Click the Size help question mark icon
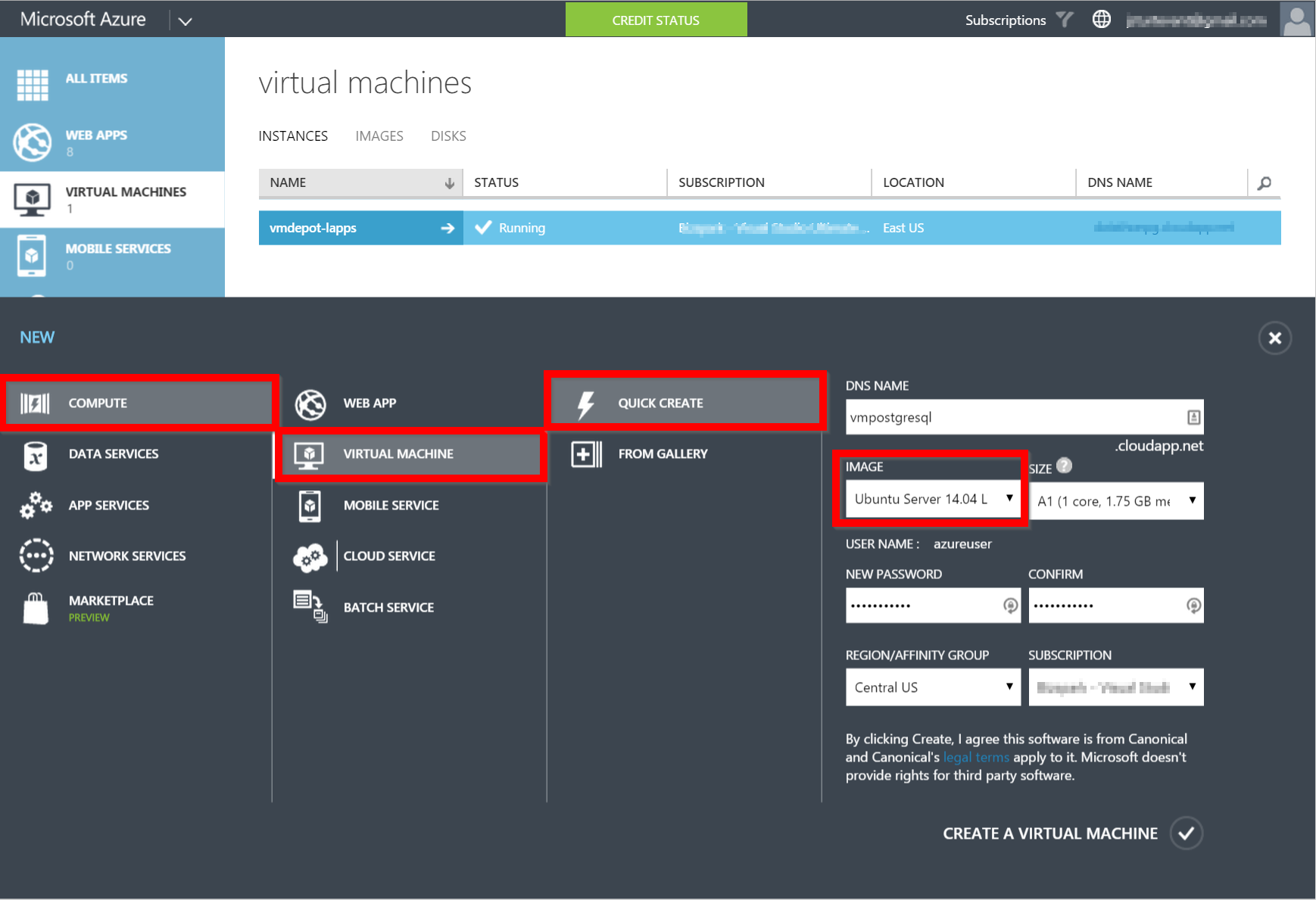This screenshot has height=900, width=1316. (1064, 466)
